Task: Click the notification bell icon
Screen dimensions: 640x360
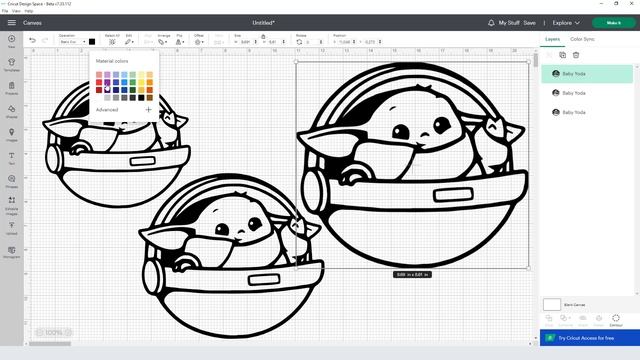Action: (491, 23)
